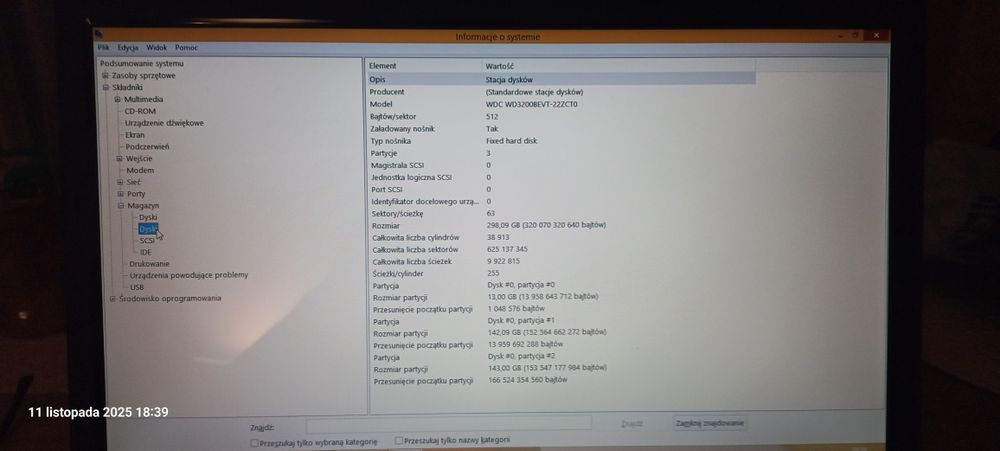Click the Wartość column header
Image resolution: width=1000 pixels, height=451 pixels.
(x=619, y=66)
